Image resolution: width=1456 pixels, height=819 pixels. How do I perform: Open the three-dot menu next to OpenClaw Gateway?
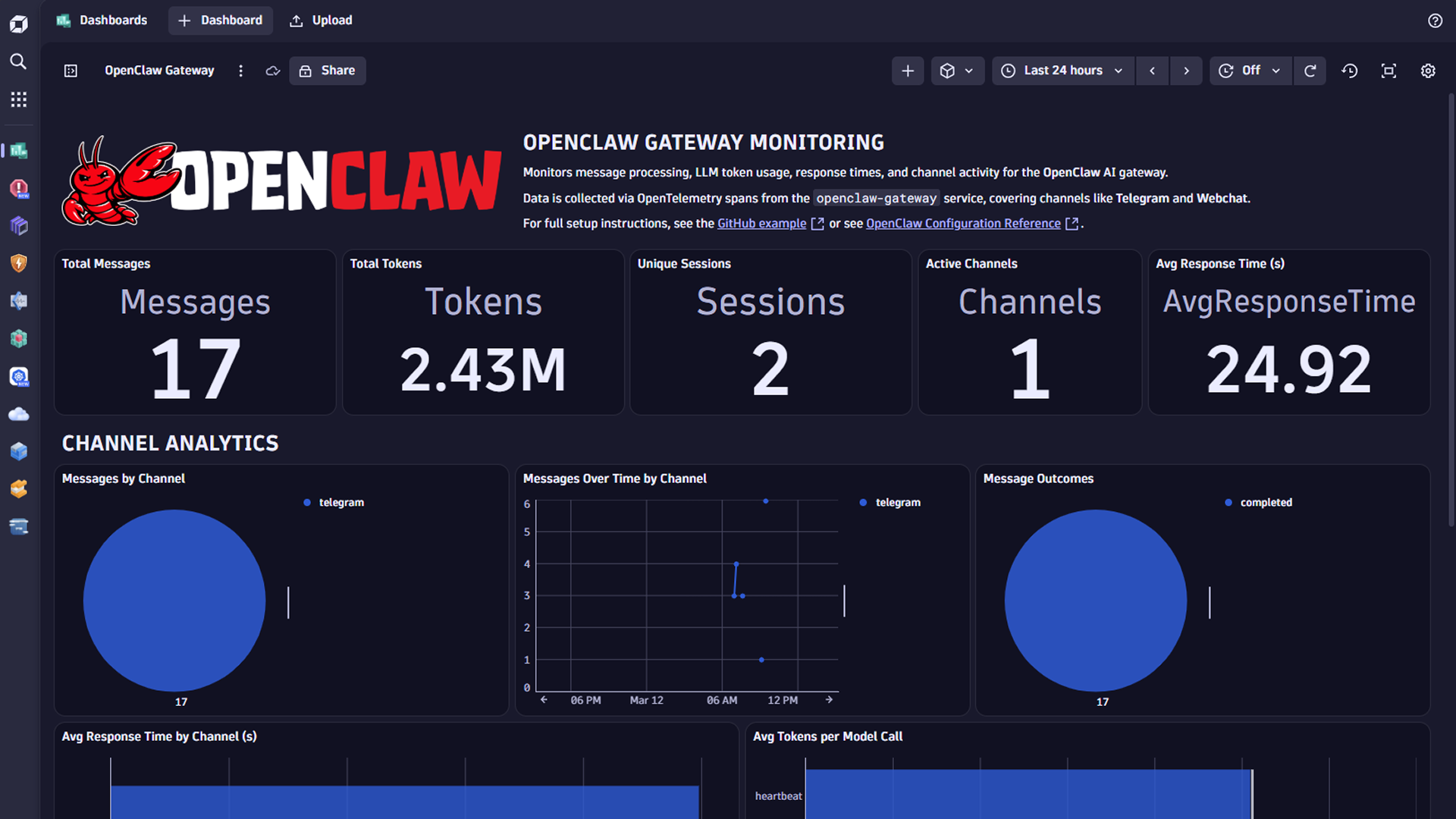tap(241, 71)
